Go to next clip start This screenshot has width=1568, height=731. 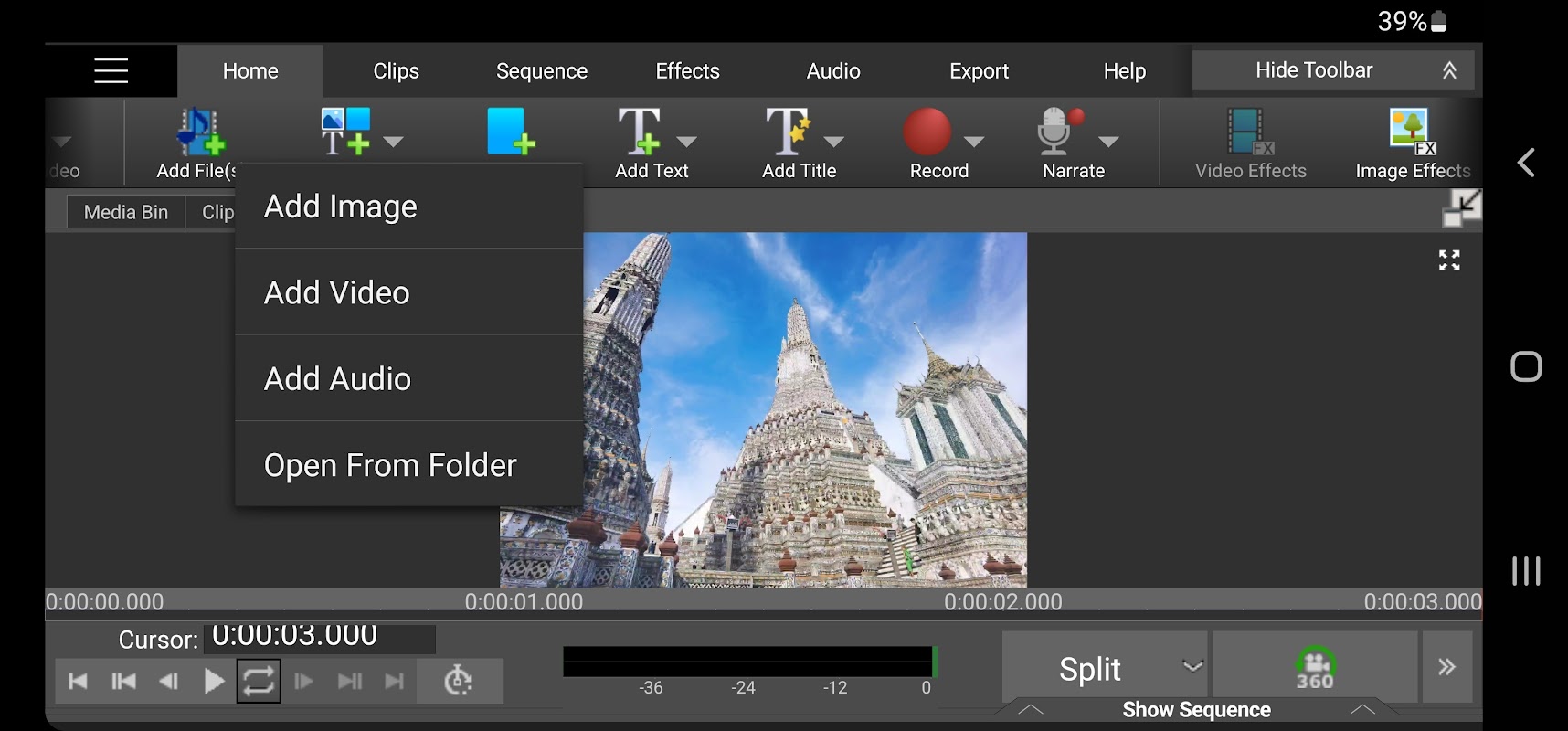point(349,681)
